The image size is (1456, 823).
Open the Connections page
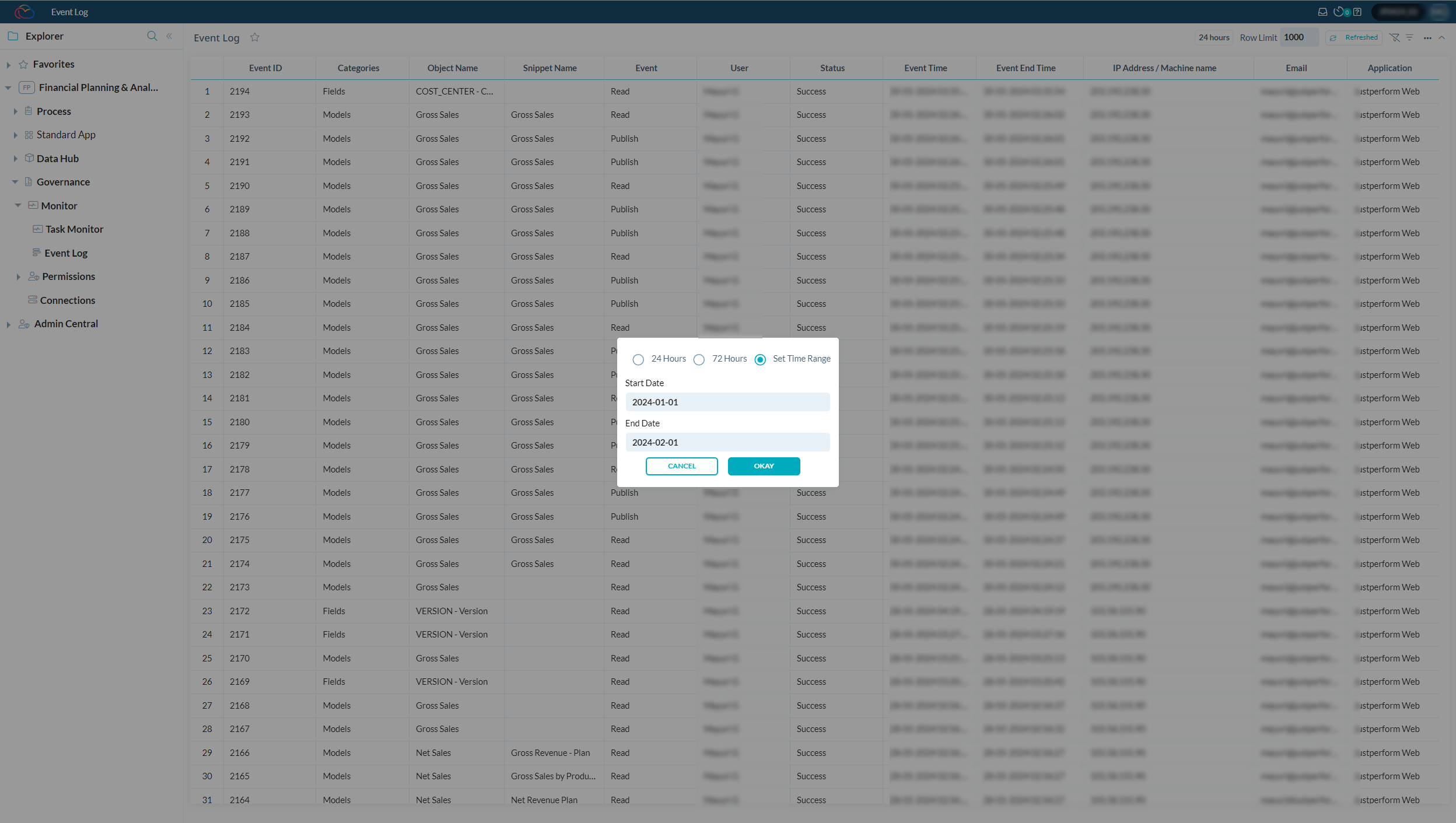coord(68,300)
